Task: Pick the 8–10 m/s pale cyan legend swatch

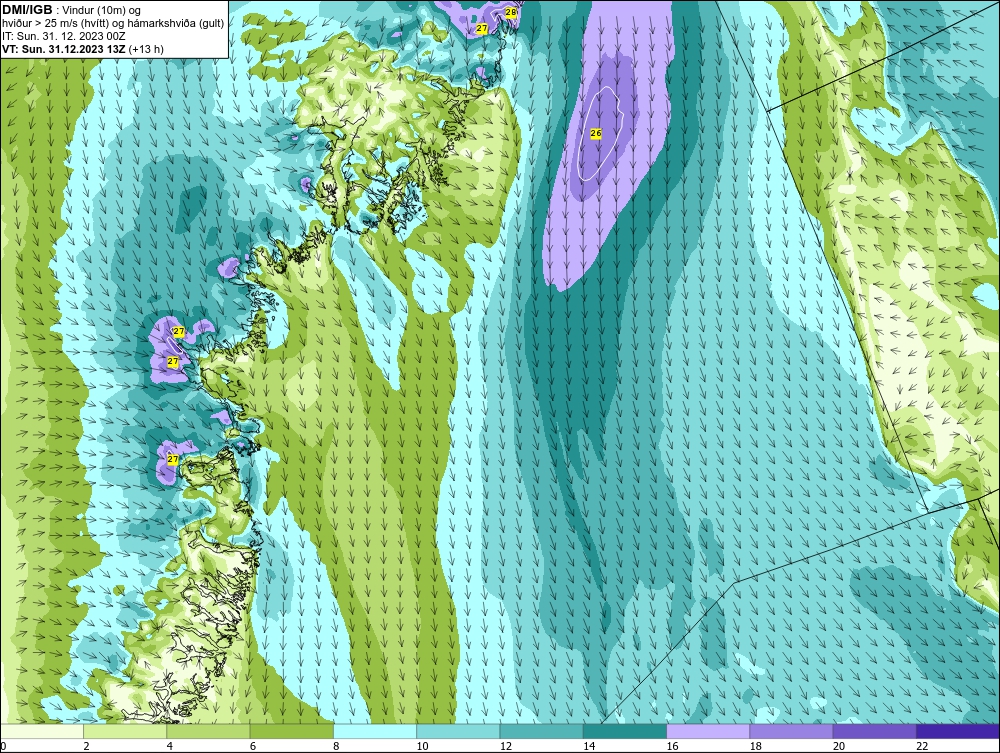Action: click(375, 731)
